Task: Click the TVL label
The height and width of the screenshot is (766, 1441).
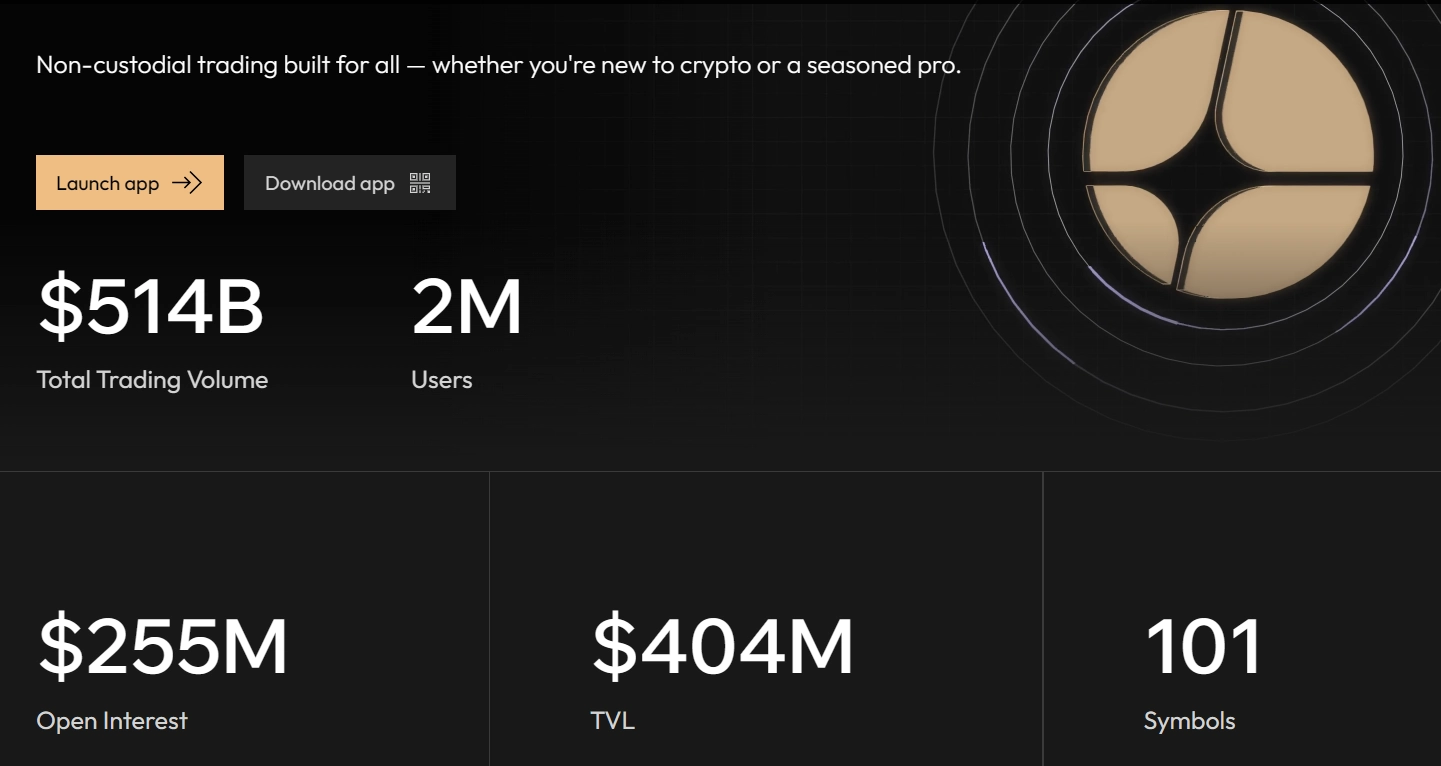Action: coord(613,721)
